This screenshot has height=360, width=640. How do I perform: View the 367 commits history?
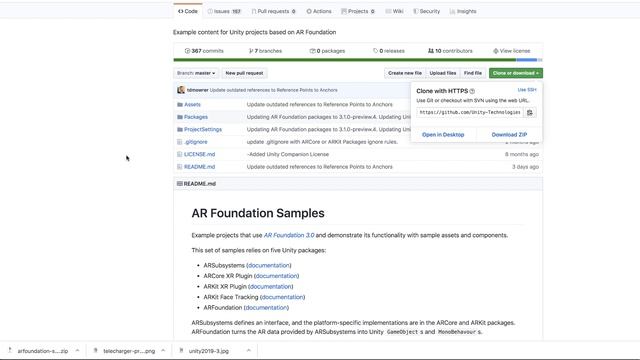(x=204, y=51)
